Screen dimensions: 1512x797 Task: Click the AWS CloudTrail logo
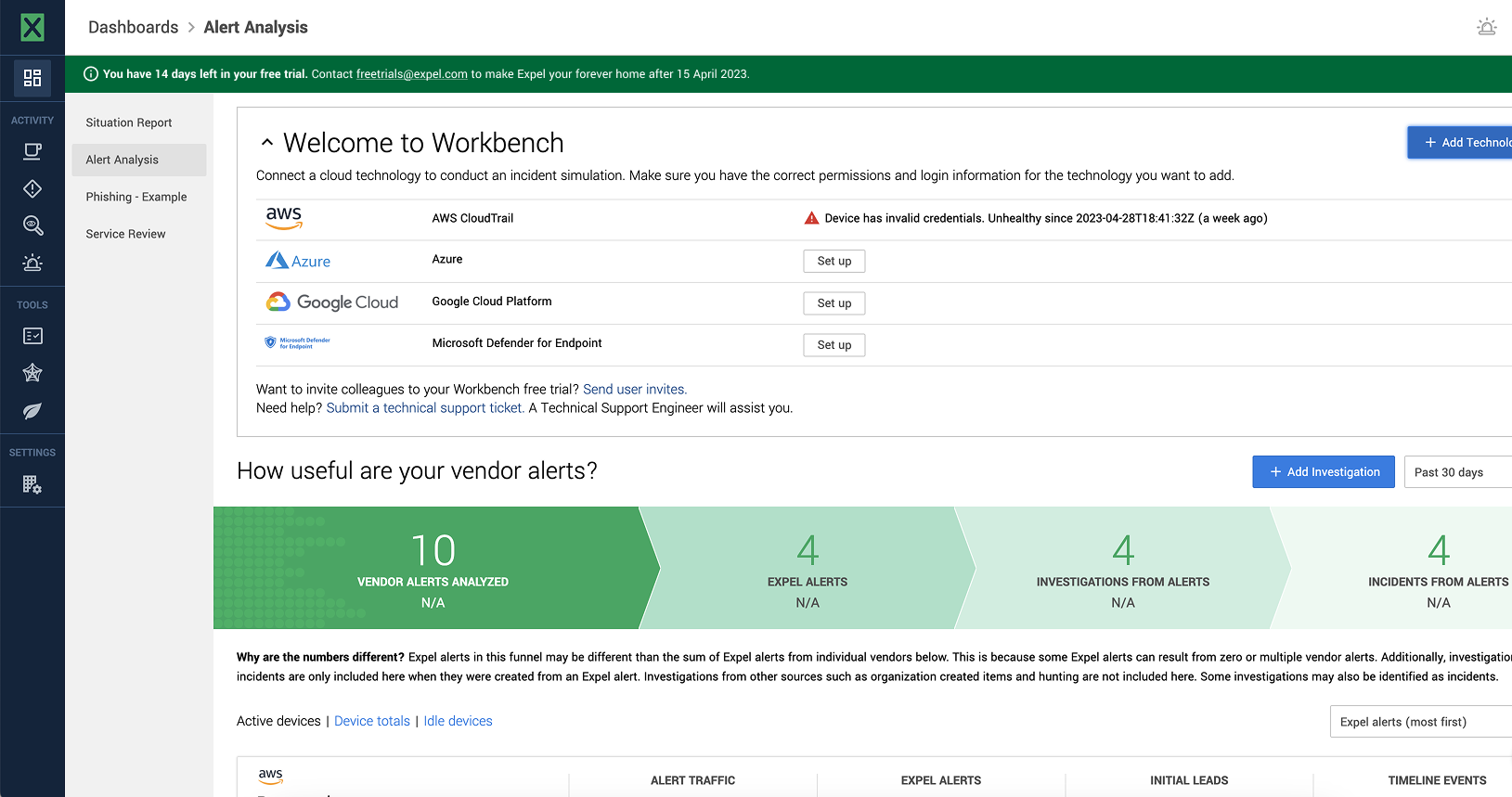point(284,218)
